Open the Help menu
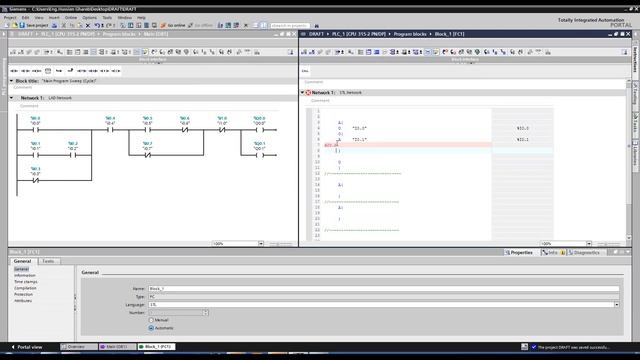The image size is (640, 360). pyautogui.click(x=141, y=18)
